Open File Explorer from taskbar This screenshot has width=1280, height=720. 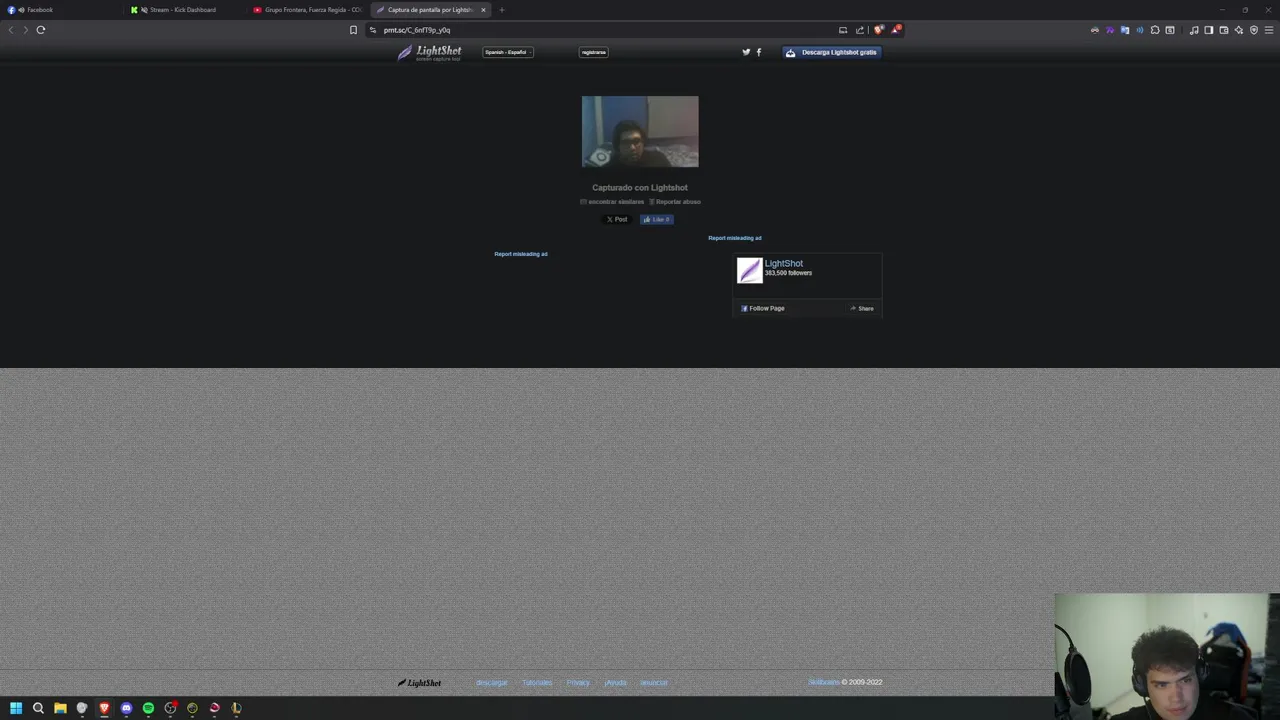tap(60, 708)
